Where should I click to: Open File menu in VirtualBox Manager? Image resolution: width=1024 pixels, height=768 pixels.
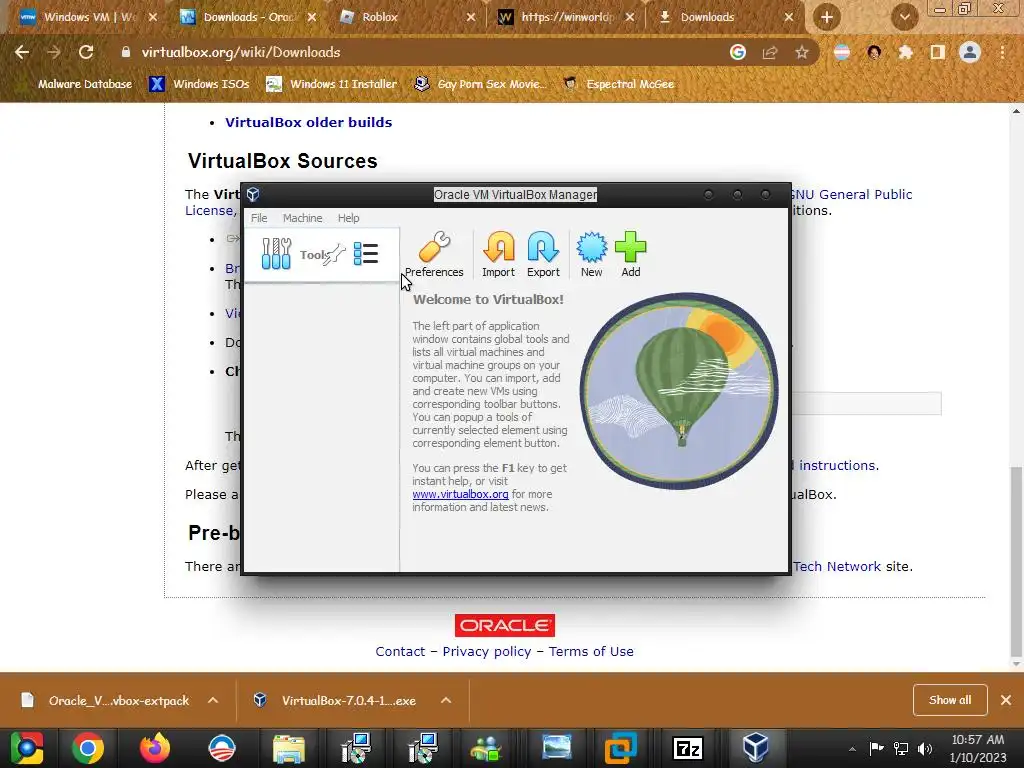259,218
